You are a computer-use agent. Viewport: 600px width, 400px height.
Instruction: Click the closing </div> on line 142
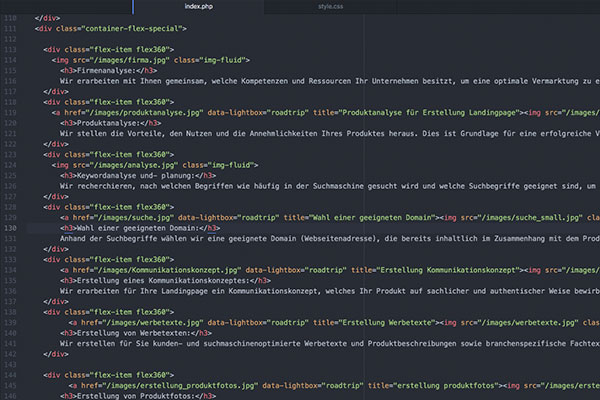[x=56, y=354]
